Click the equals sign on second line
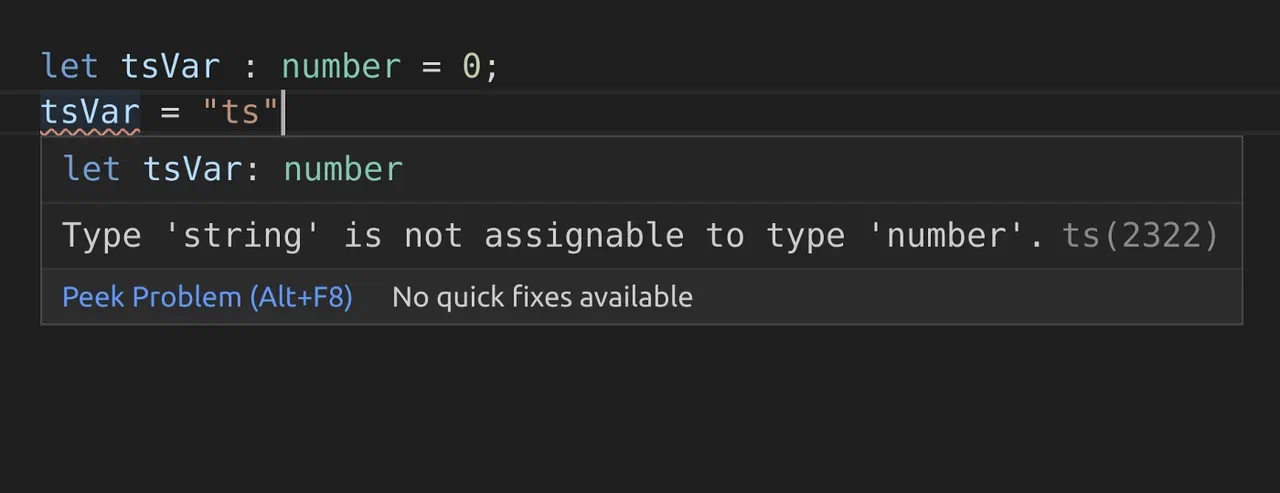 pos(170,112)
